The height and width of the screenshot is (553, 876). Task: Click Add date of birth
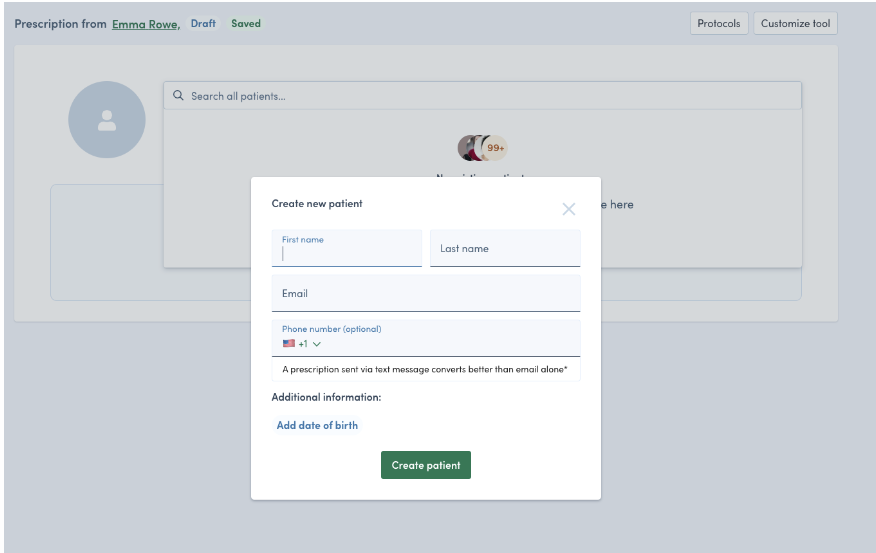click(317, 425)
